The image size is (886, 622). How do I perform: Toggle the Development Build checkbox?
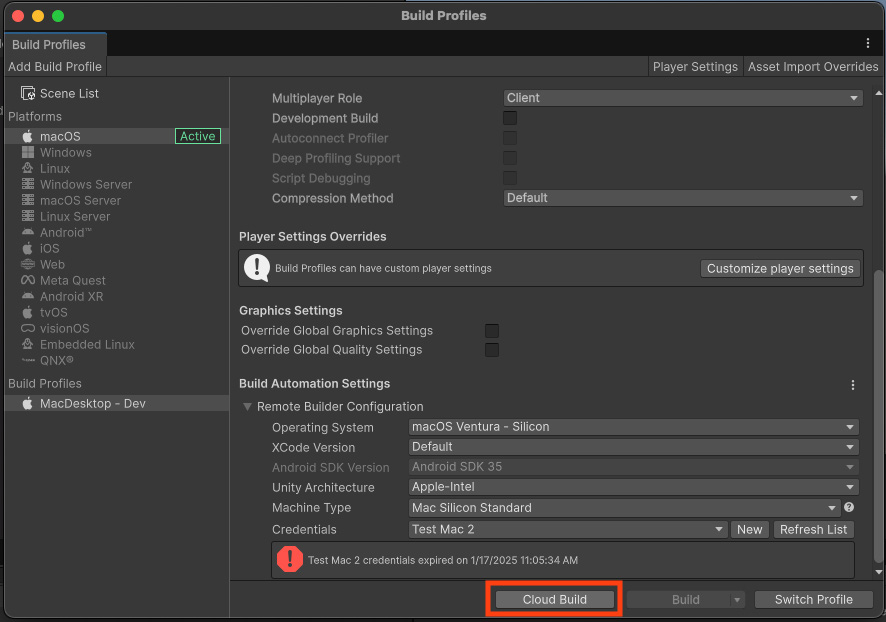(510, 118)
